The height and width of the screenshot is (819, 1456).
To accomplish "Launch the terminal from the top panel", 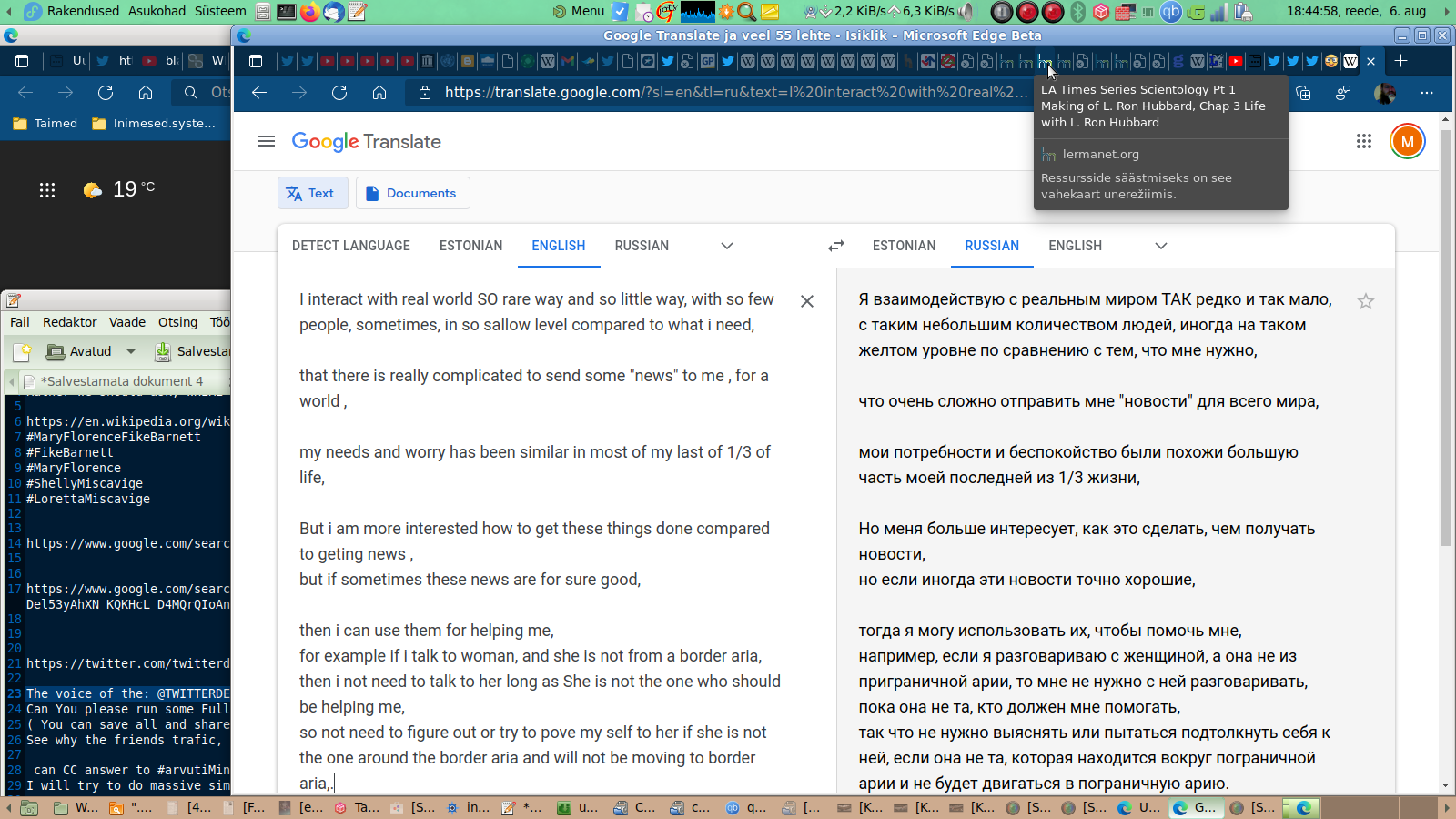I will coord(286,12).
